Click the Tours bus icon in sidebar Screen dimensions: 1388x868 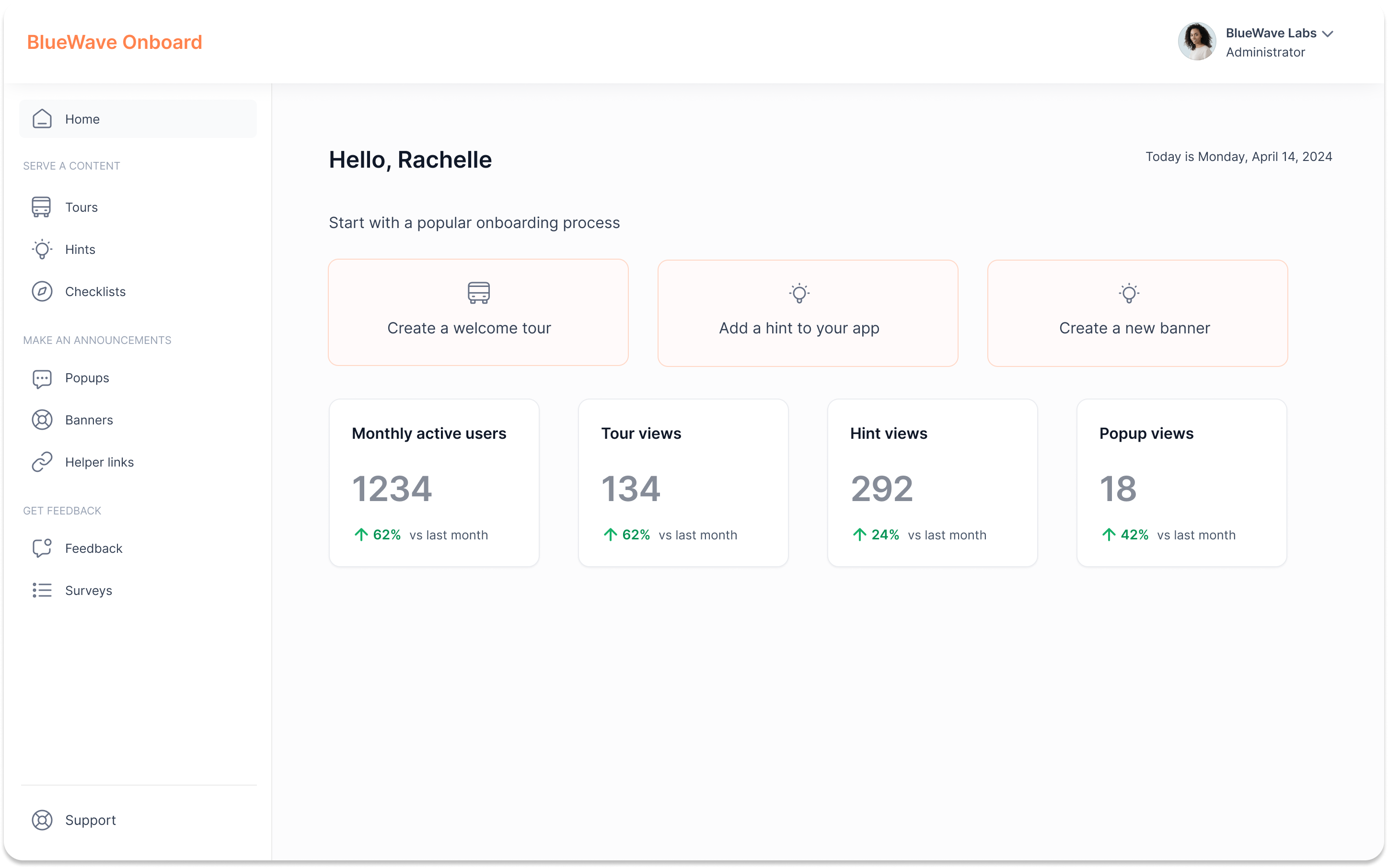click(41, 207)
